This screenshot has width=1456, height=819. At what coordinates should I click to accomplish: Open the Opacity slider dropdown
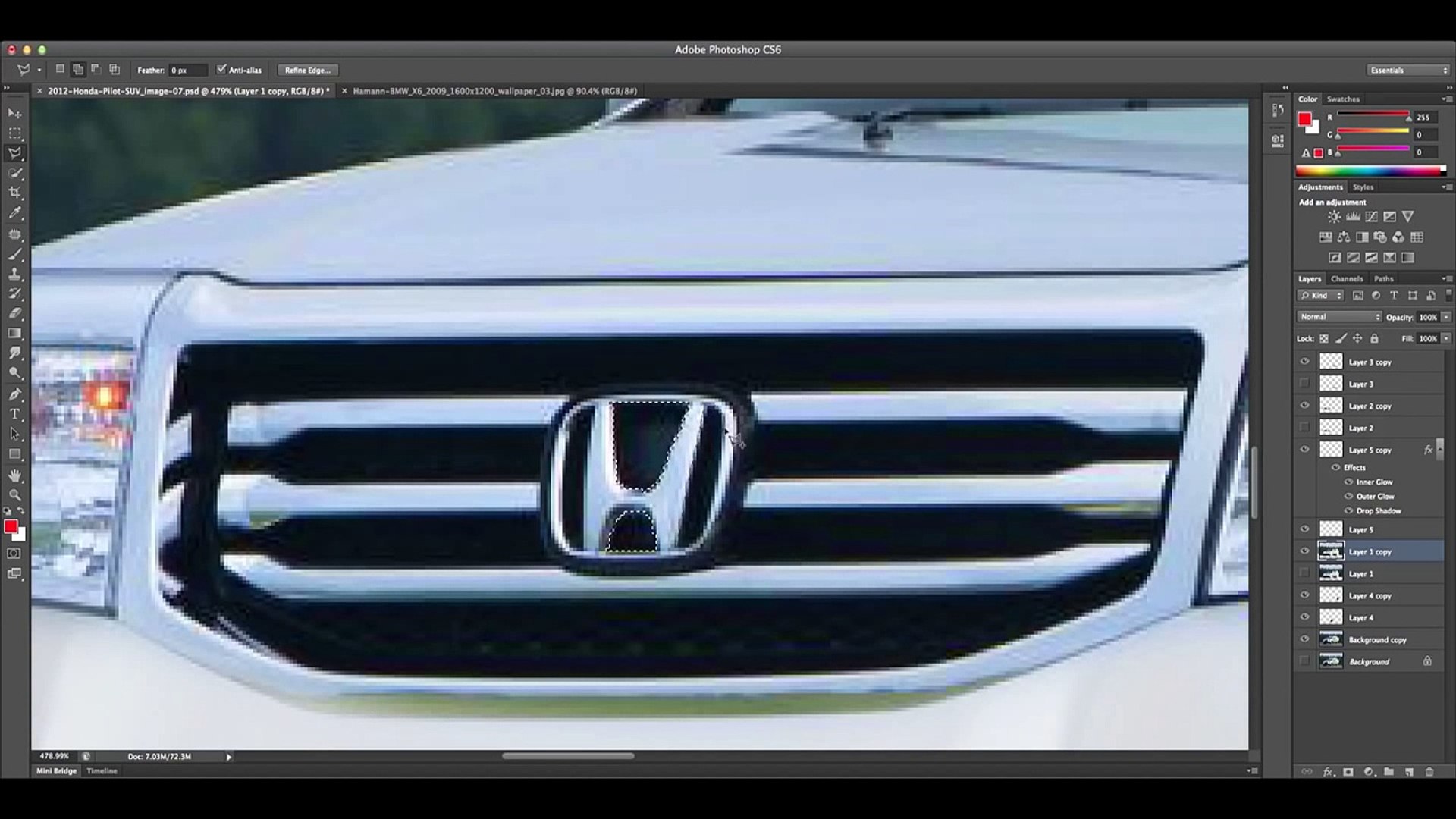(1446, 317)
